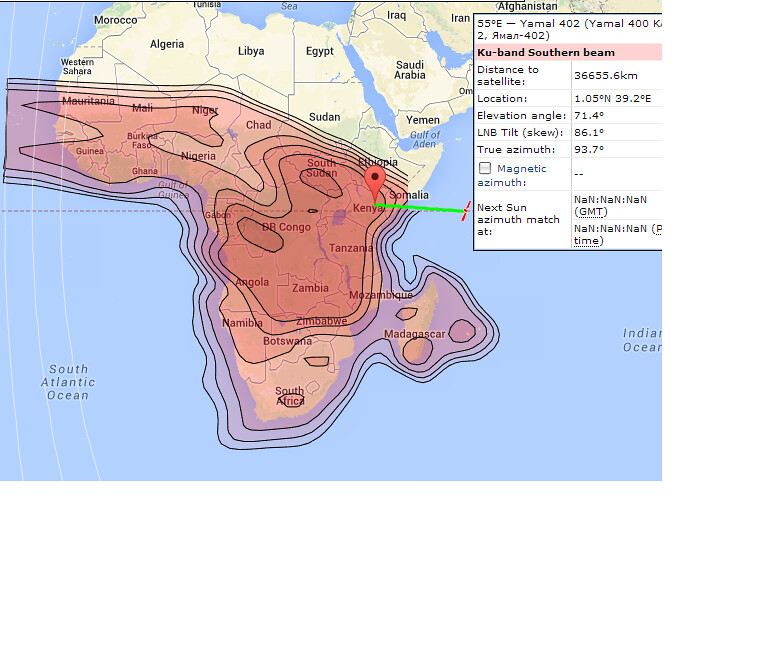Viewport: 768px width, 668px height.
Task: Click the LNB Tilt value 86.1°
Action: click(x=589, y=132)
